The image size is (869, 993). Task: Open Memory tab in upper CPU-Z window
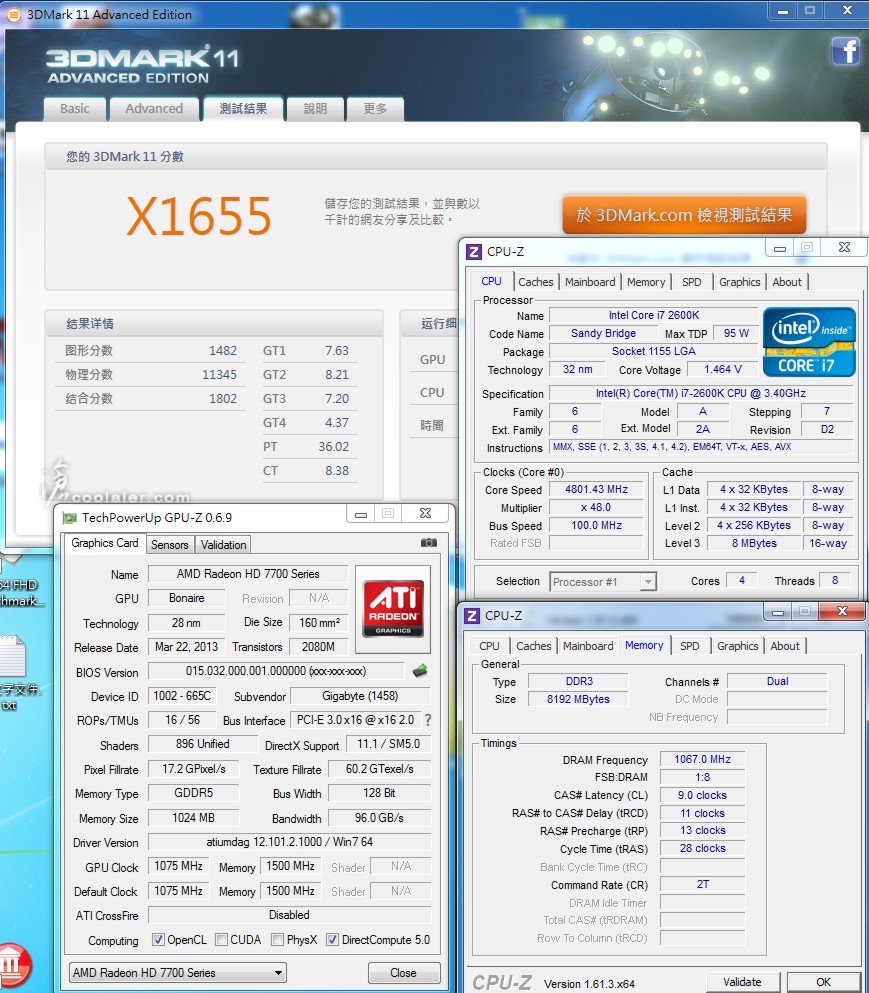646,282
